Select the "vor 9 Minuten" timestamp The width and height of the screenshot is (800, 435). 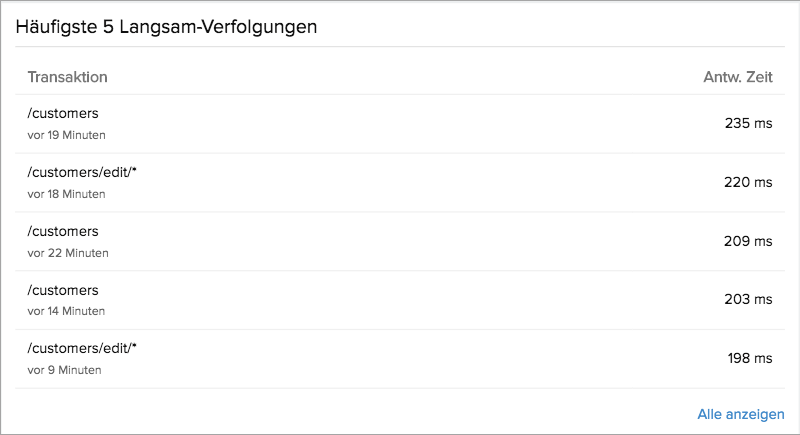[65, 370]
